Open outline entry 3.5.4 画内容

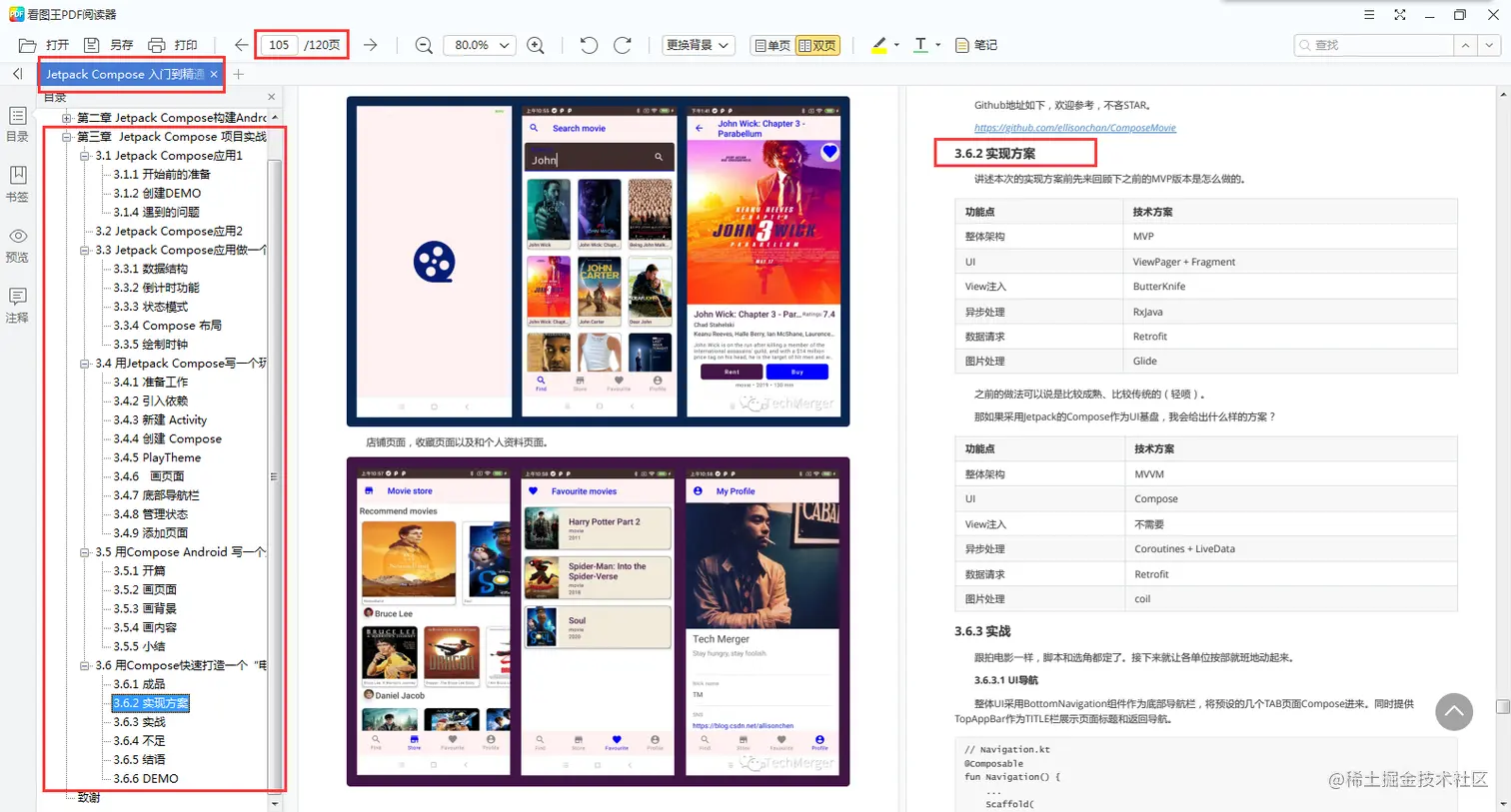point(145,627)
